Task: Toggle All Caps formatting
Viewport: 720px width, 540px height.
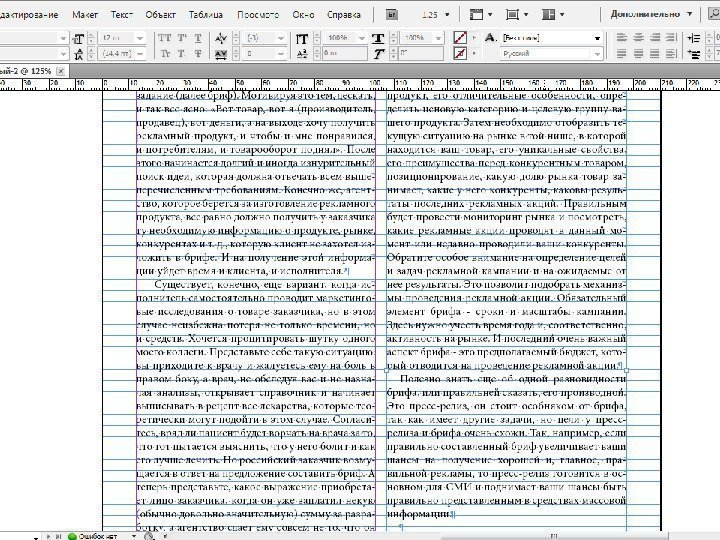Action: coord(164,38)
